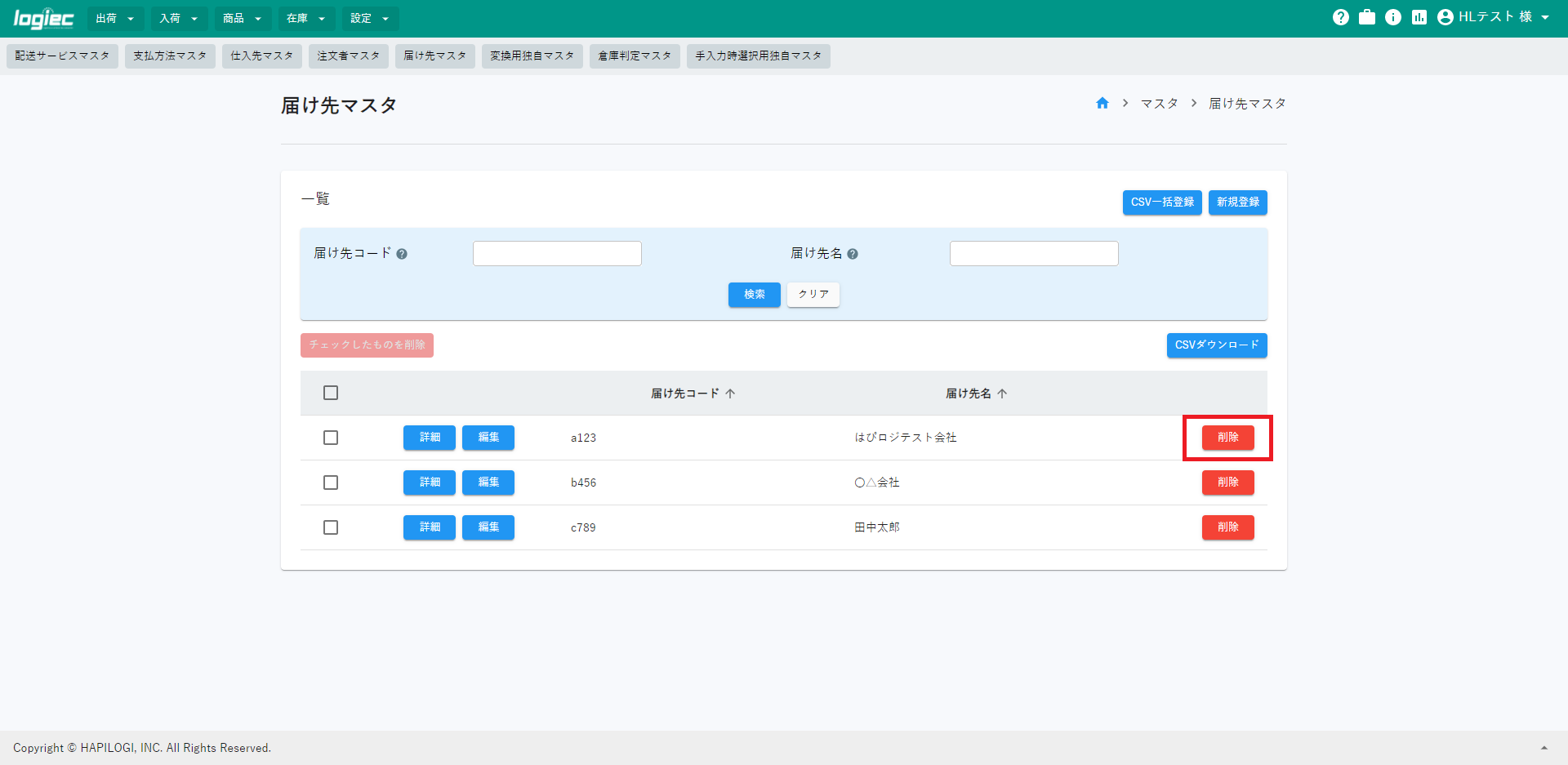Viewport: 1568px width, 765px height.
Task: Click the CSV一括登録 button
Action: pyautogui.click(x=1162, y=202)
